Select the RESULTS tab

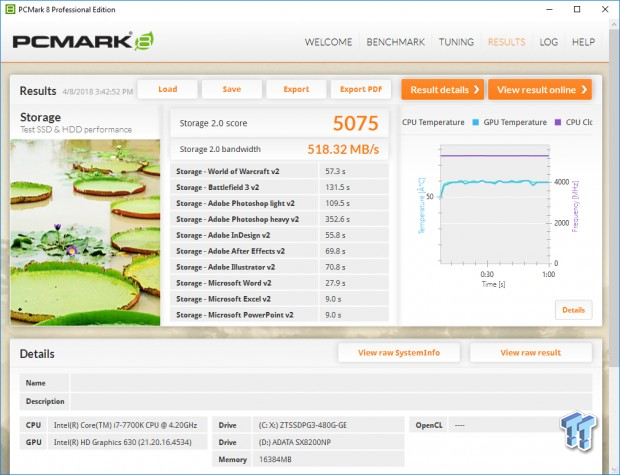click(506, 42)
